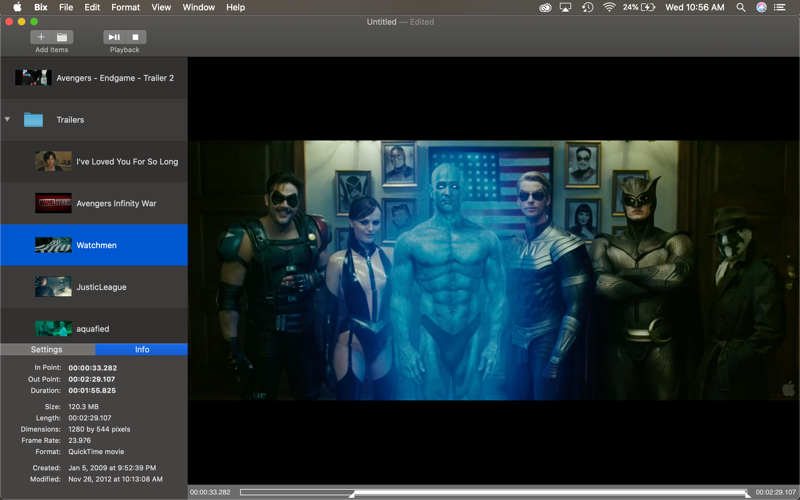
Task: Select I've Loved You For So Long
Action: coord(126,162)
